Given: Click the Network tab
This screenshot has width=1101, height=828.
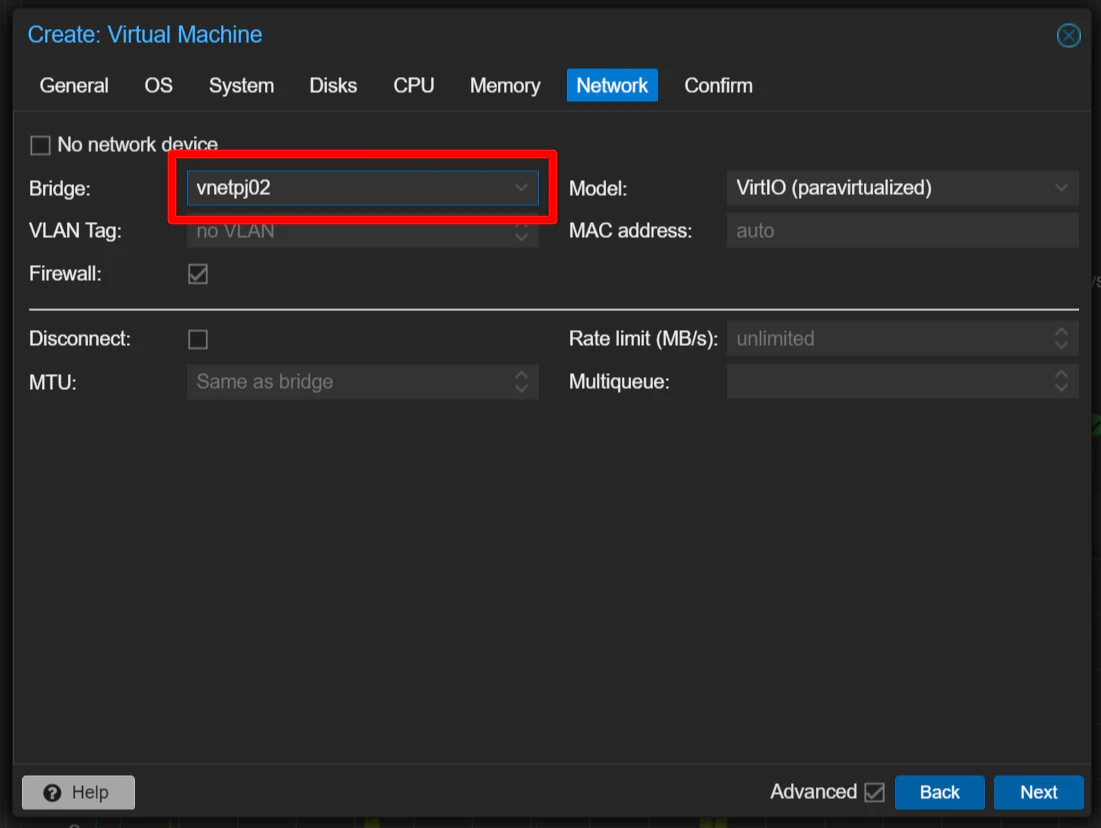Looking at the screenshot, I should pyautogui.click(x=612, y=86).
